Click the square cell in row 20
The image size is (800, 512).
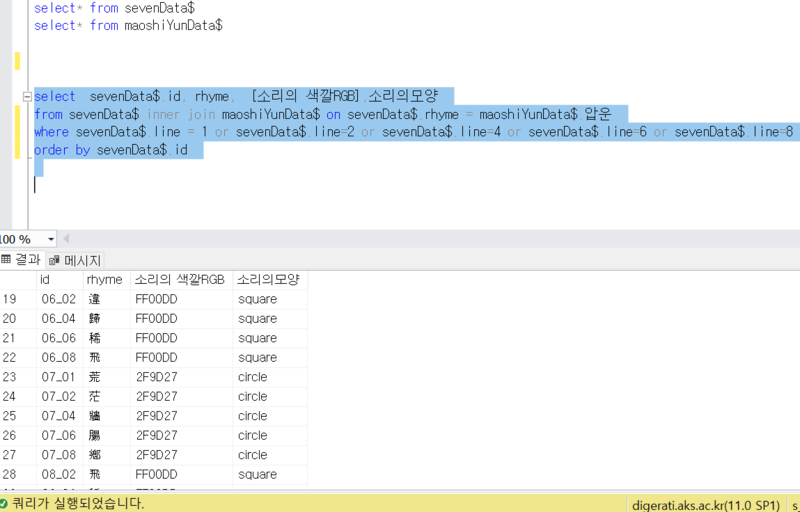click(270, 319)
